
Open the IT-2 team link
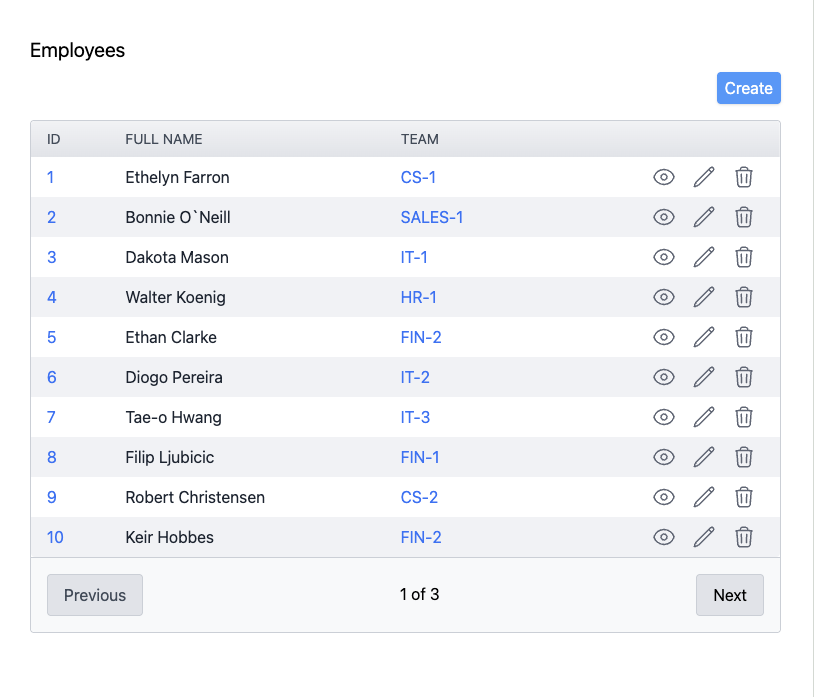pos(415,377)
